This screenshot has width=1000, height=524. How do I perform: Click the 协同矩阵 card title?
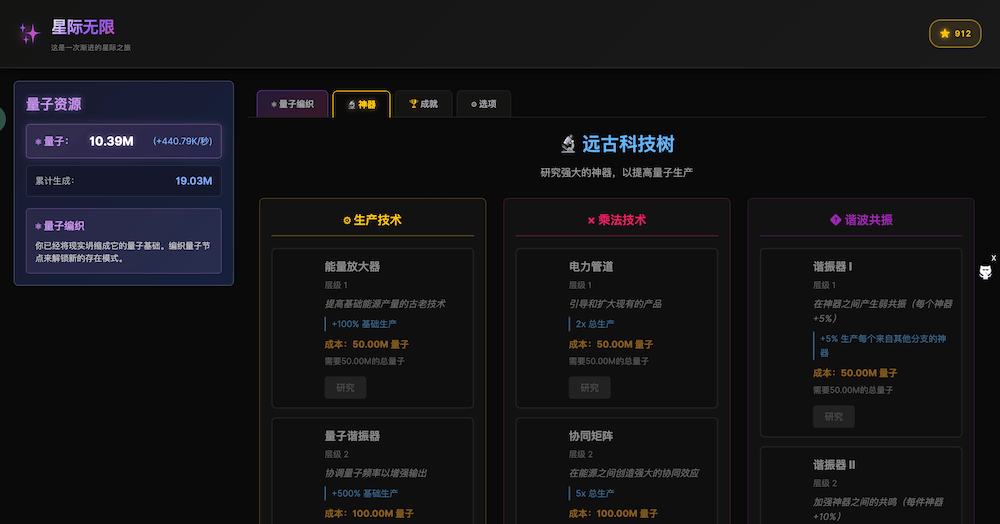point(590,436)
